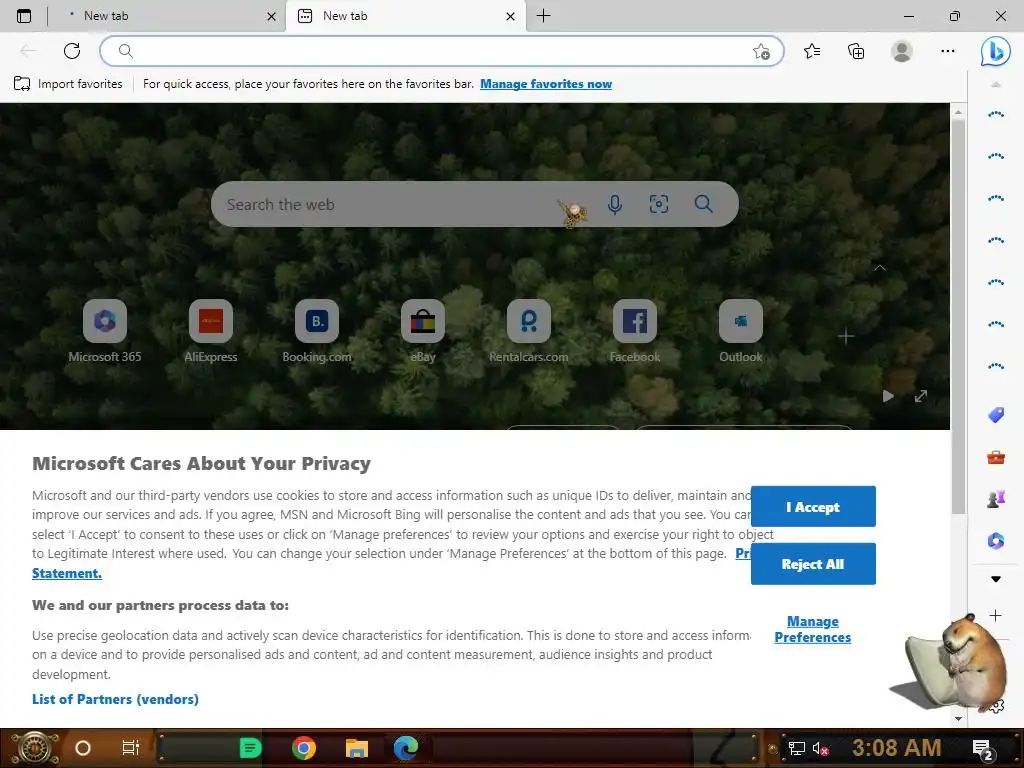Open the AliExpress quick link
This screenshot has height=768, width=1024.
(210, 331)
